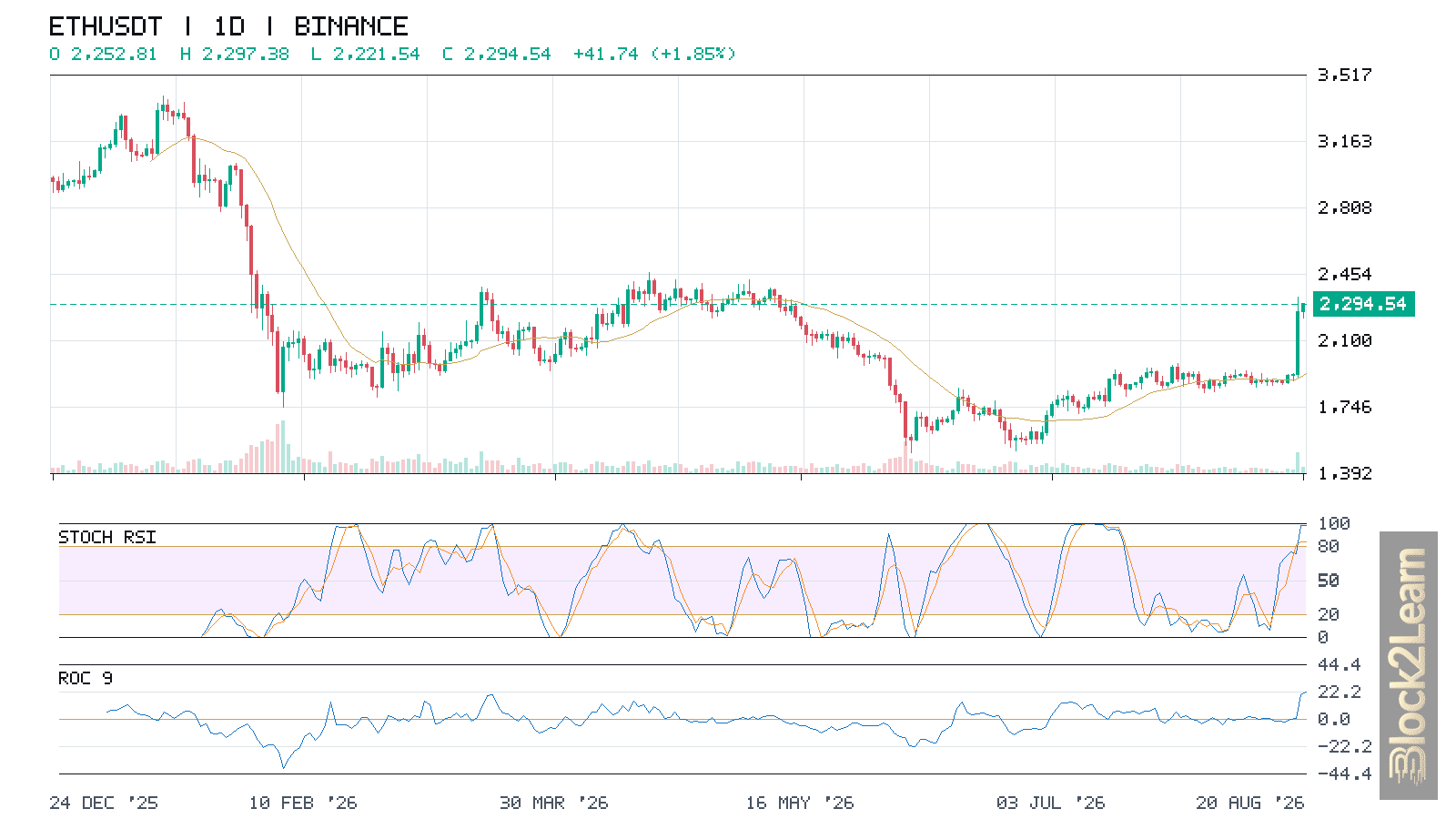Click the 2,454 price axis label

[1344, 274]
